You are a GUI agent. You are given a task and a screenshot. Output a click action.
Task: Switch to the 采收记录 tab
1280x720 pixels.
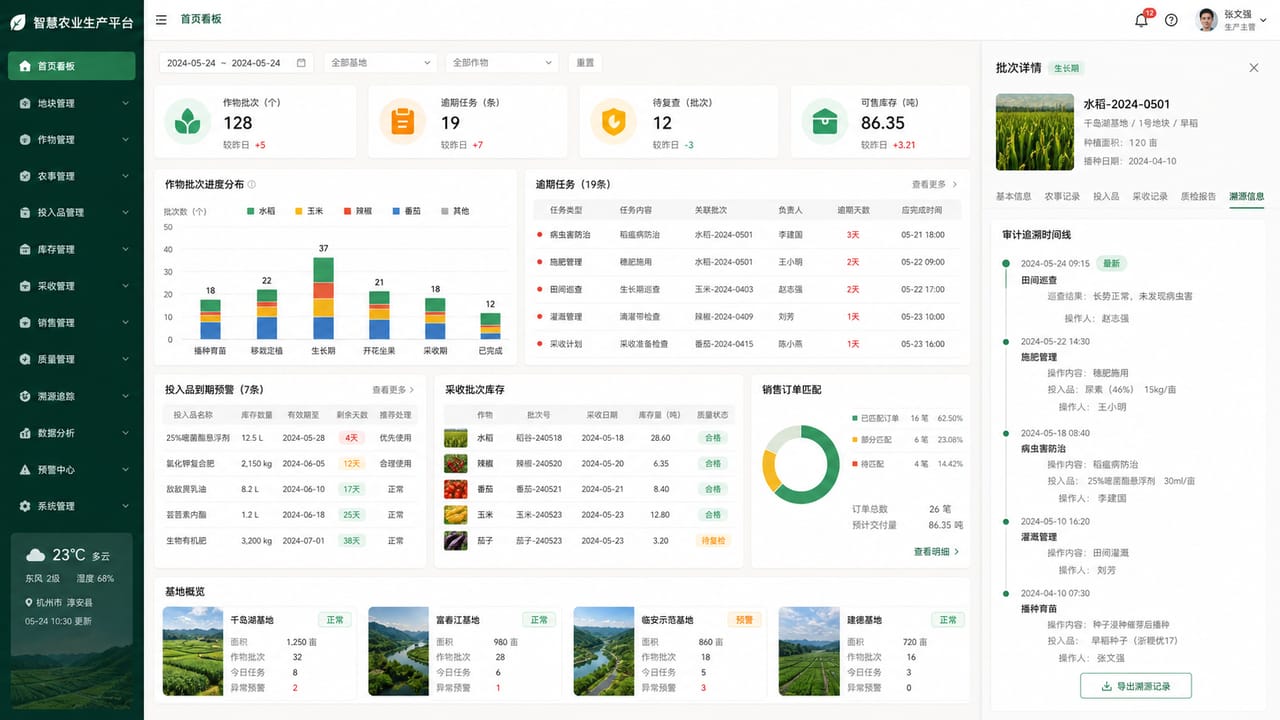pyautogui.click(x=1149, y=196)
